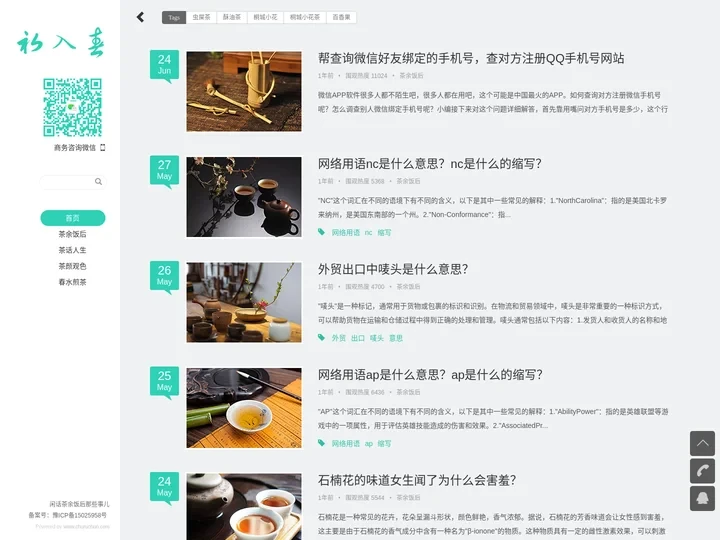Focus the sidebar search input field
The image size is (720, 540).
click(x=73, y=182)
